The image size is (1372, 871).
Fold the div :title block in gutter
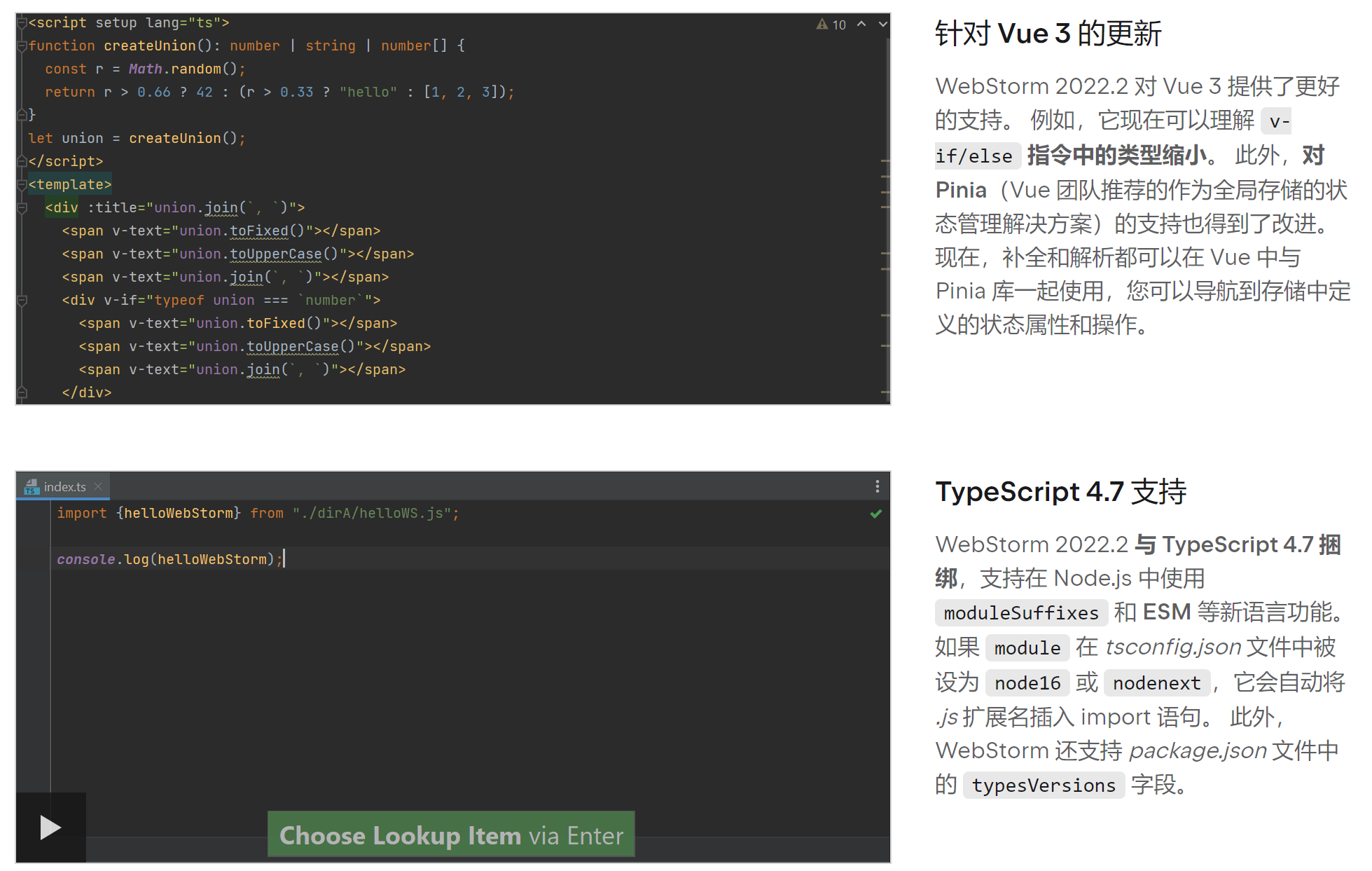tap(22, 208)
